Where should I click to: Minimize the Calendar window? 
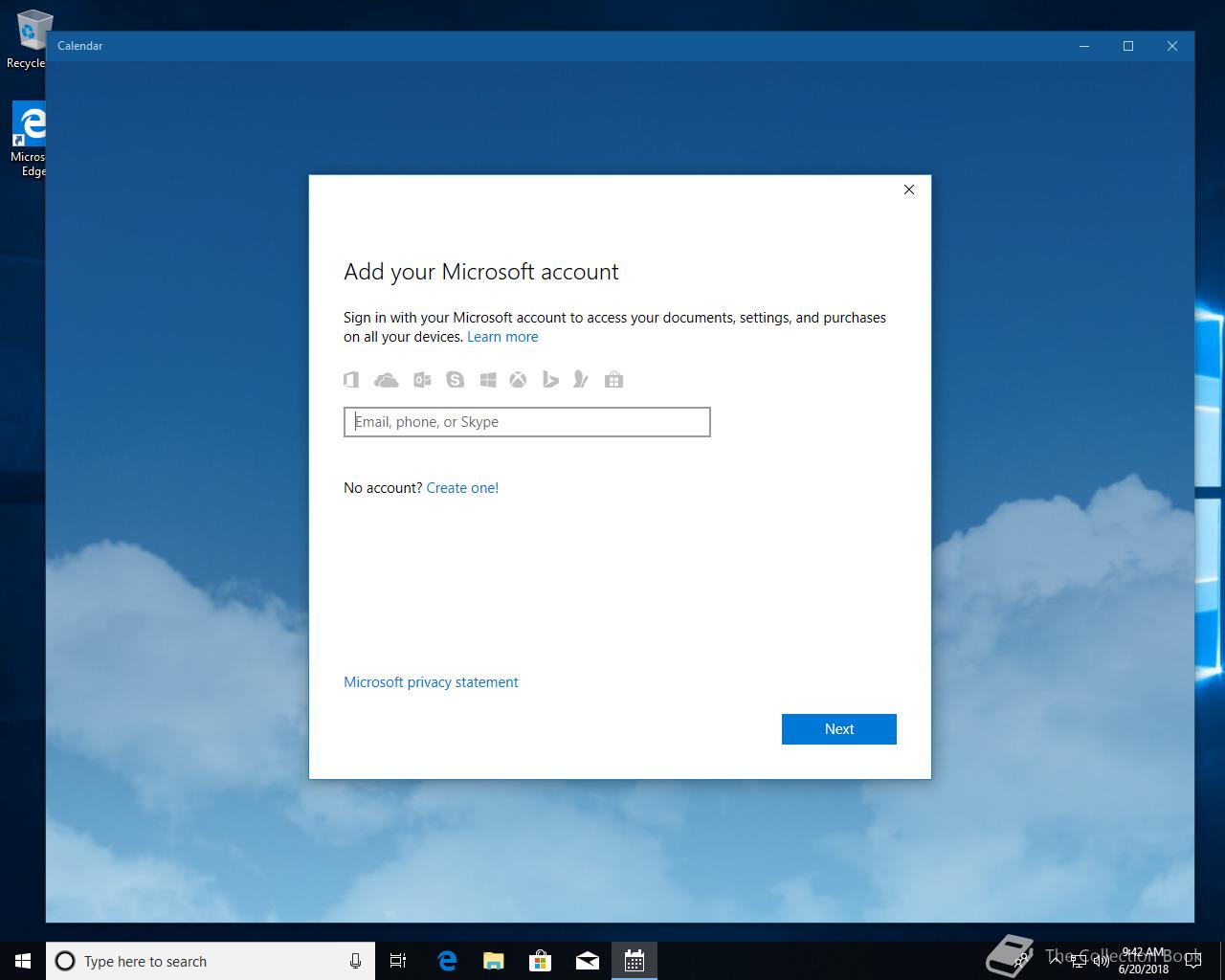(x=1084, y=46)
